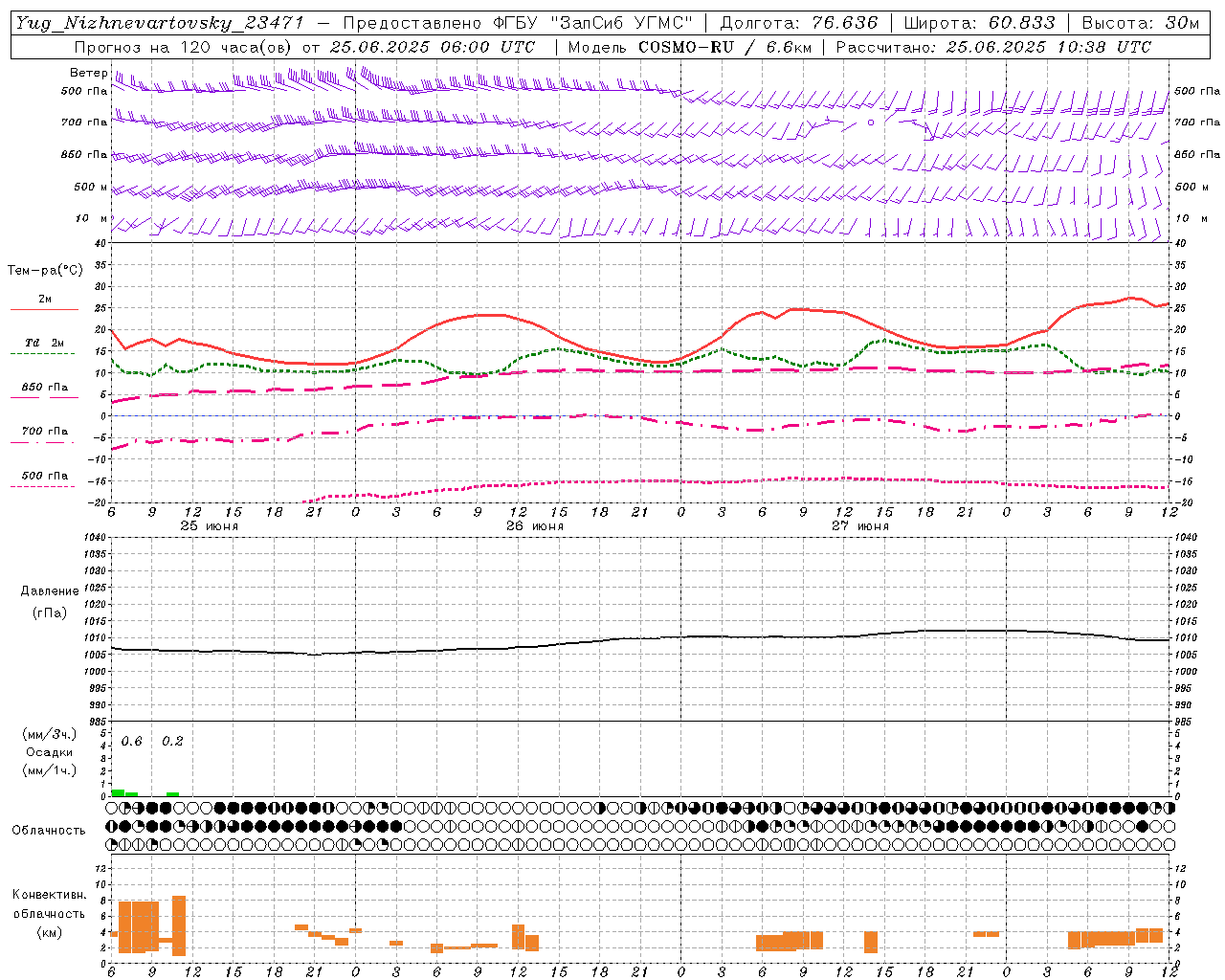Click the Тем-ра(°C) temperature panel label
This screenshot has width=1225, height=980.
coord(45,271)
